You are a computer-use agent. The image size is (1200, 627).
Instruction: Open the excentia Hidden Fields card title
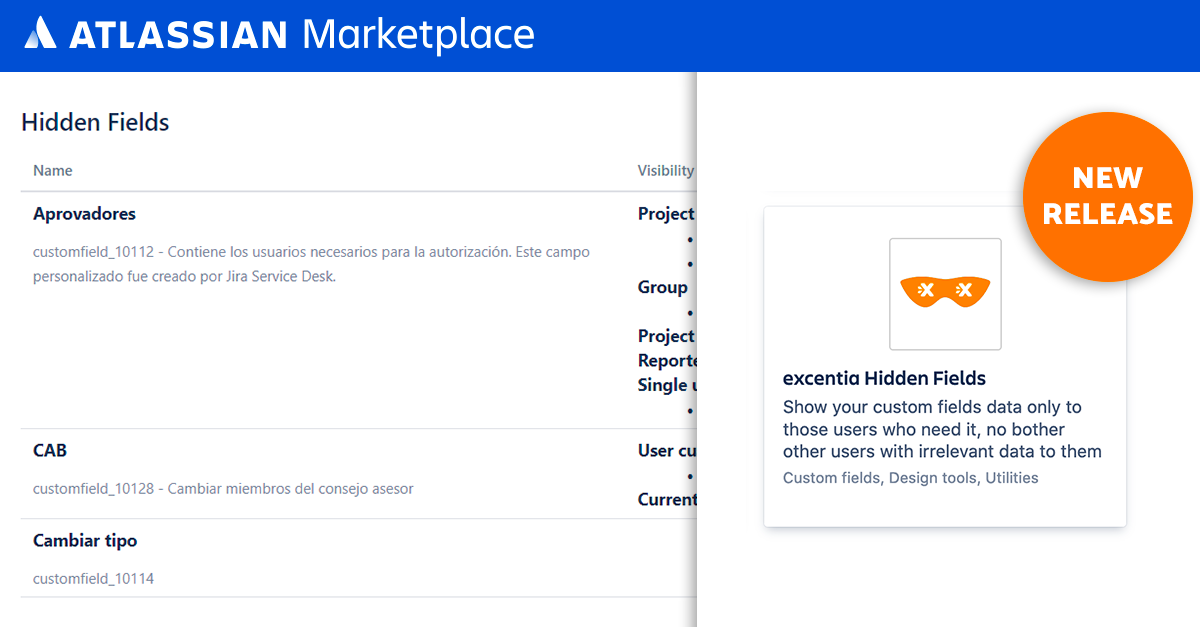pyautogui.click(x=884, y=378)
